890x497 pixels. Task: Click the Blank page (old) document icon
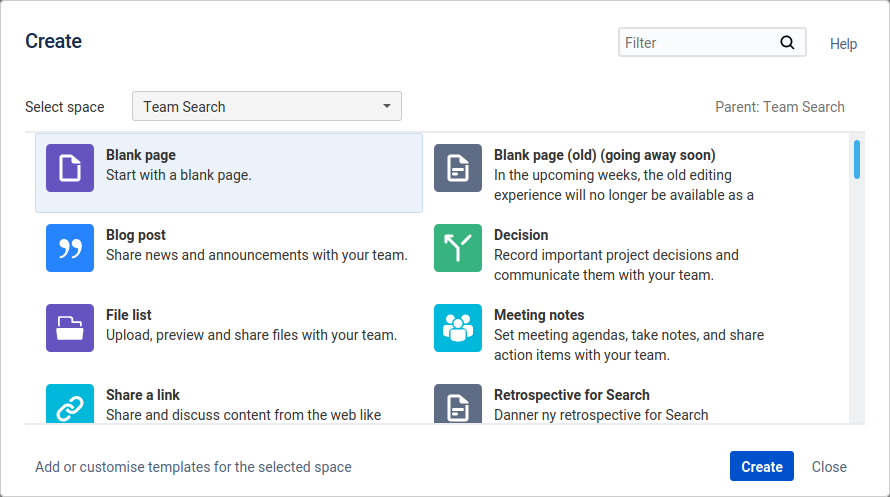point(458,168)
